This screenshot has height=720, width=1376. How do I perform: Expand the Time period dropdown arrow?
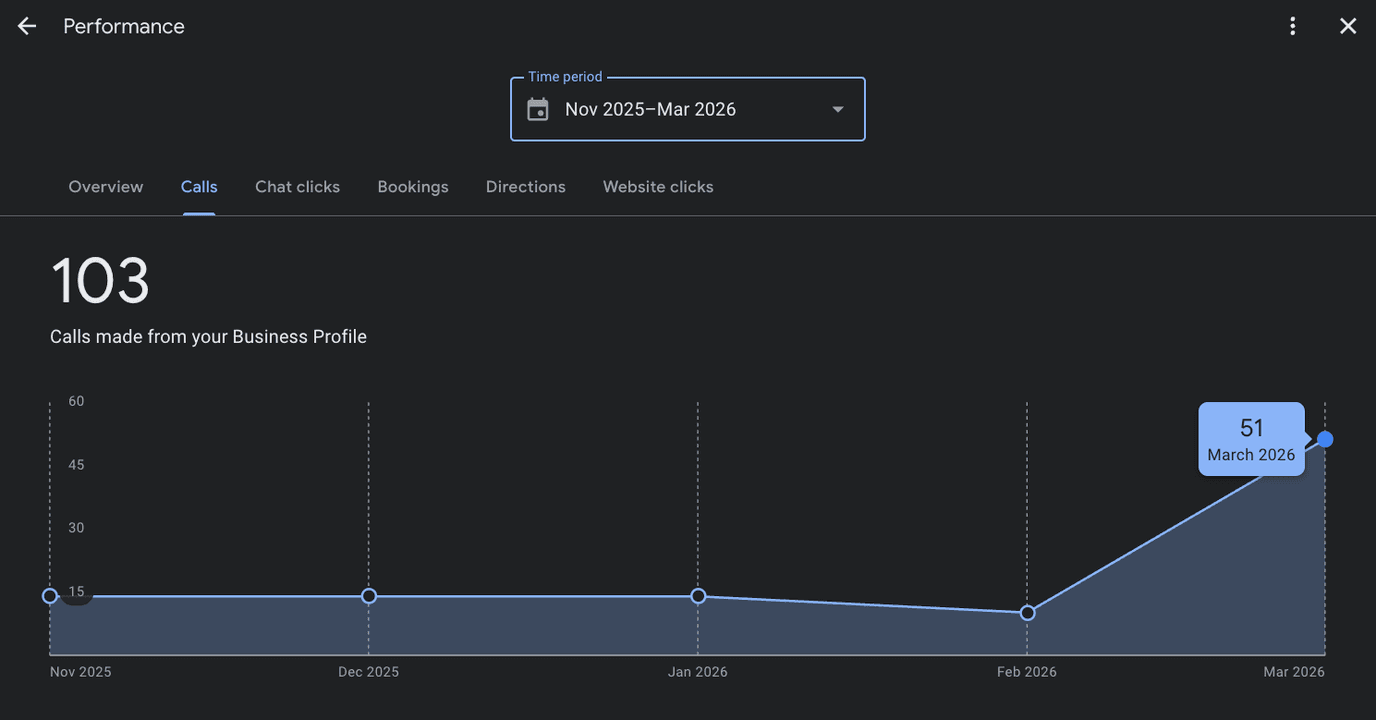tap(838, 109)
